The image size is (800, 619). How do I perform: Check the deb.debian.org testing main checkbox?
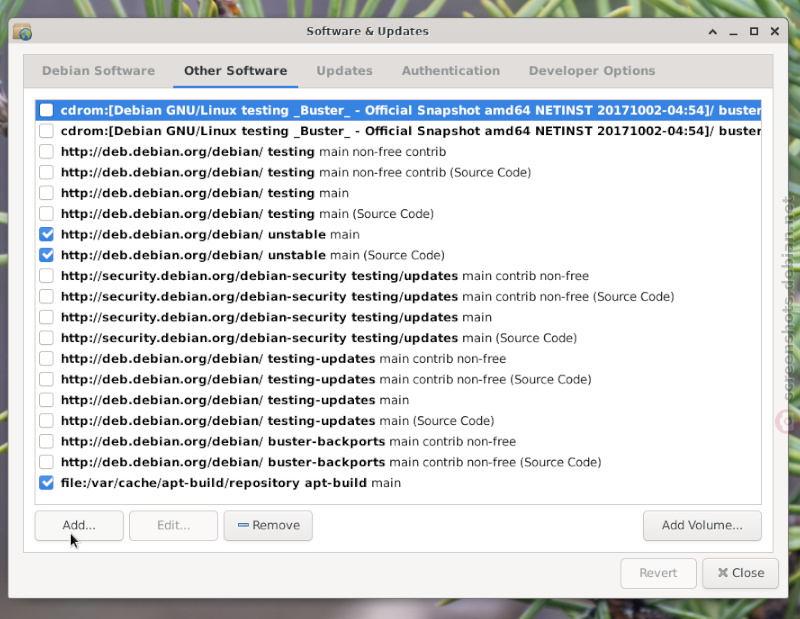click(x=46, y=193)
